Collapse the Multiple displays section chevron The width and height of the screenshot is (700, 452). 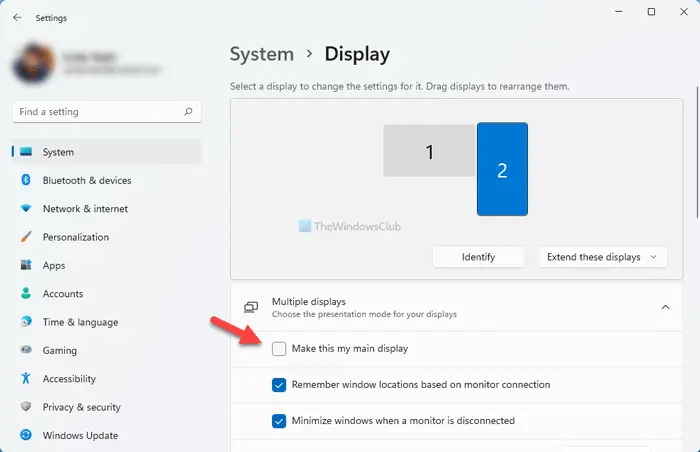coord(664,307)
